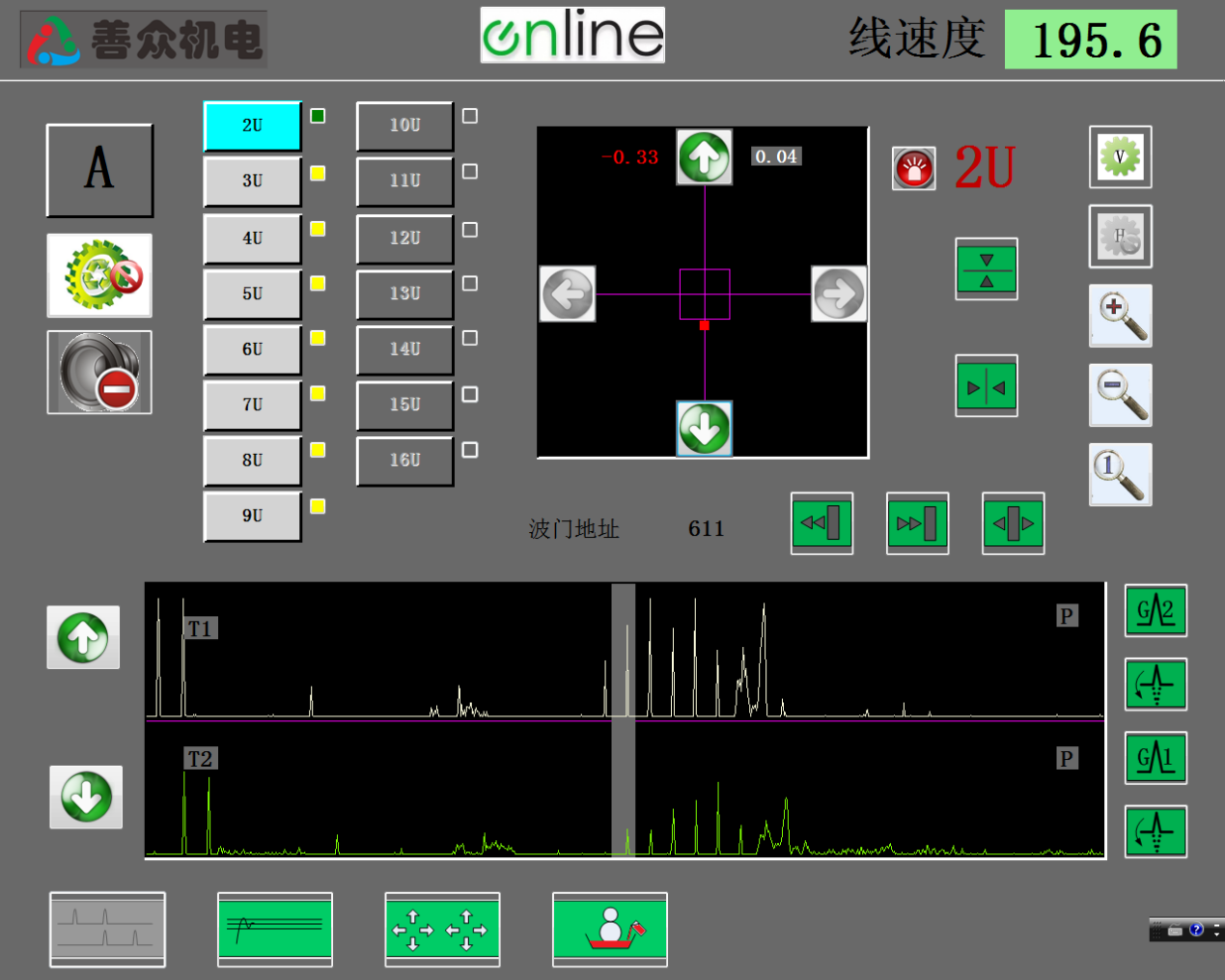Click the red alarm light icon
Image resolution: width=1225 pixels, height=980 pixels.
(913, 169)
